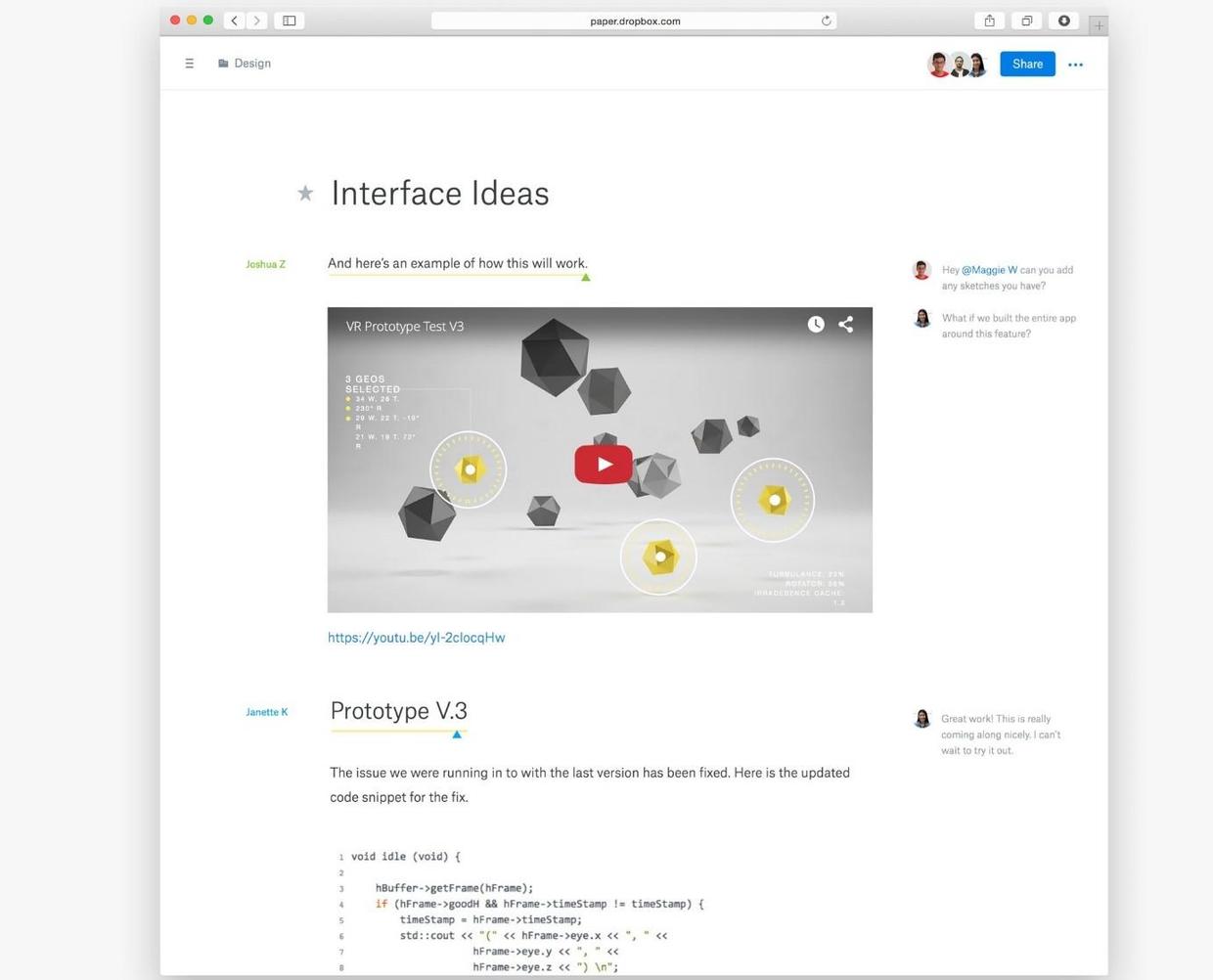Play the VR Prototype Test video
This screenshot has width=1213, height=980.
(603, 464)
